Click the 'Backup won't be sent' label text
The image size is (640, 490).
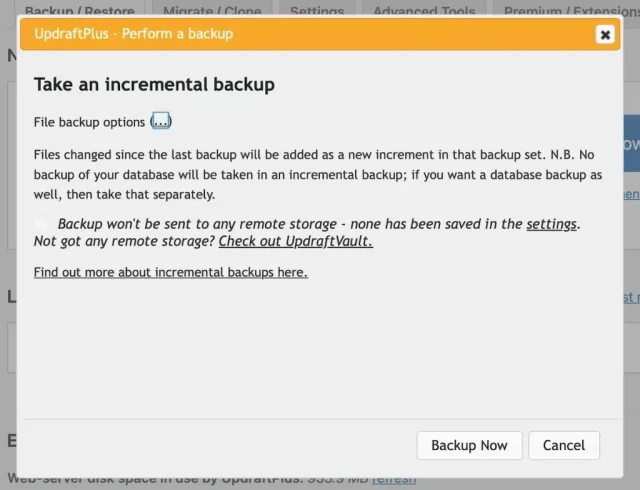pos(290,224)
